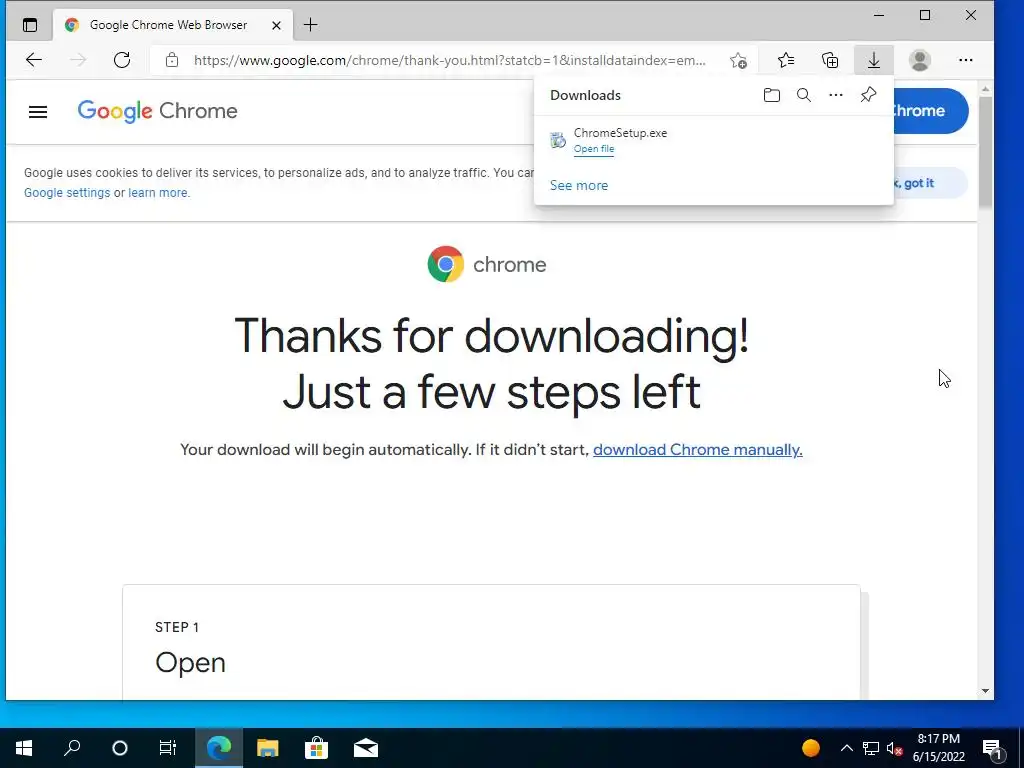Pin the Downloads panel
This screenshot has width=1024, height=768.
[x=868, y=95]
